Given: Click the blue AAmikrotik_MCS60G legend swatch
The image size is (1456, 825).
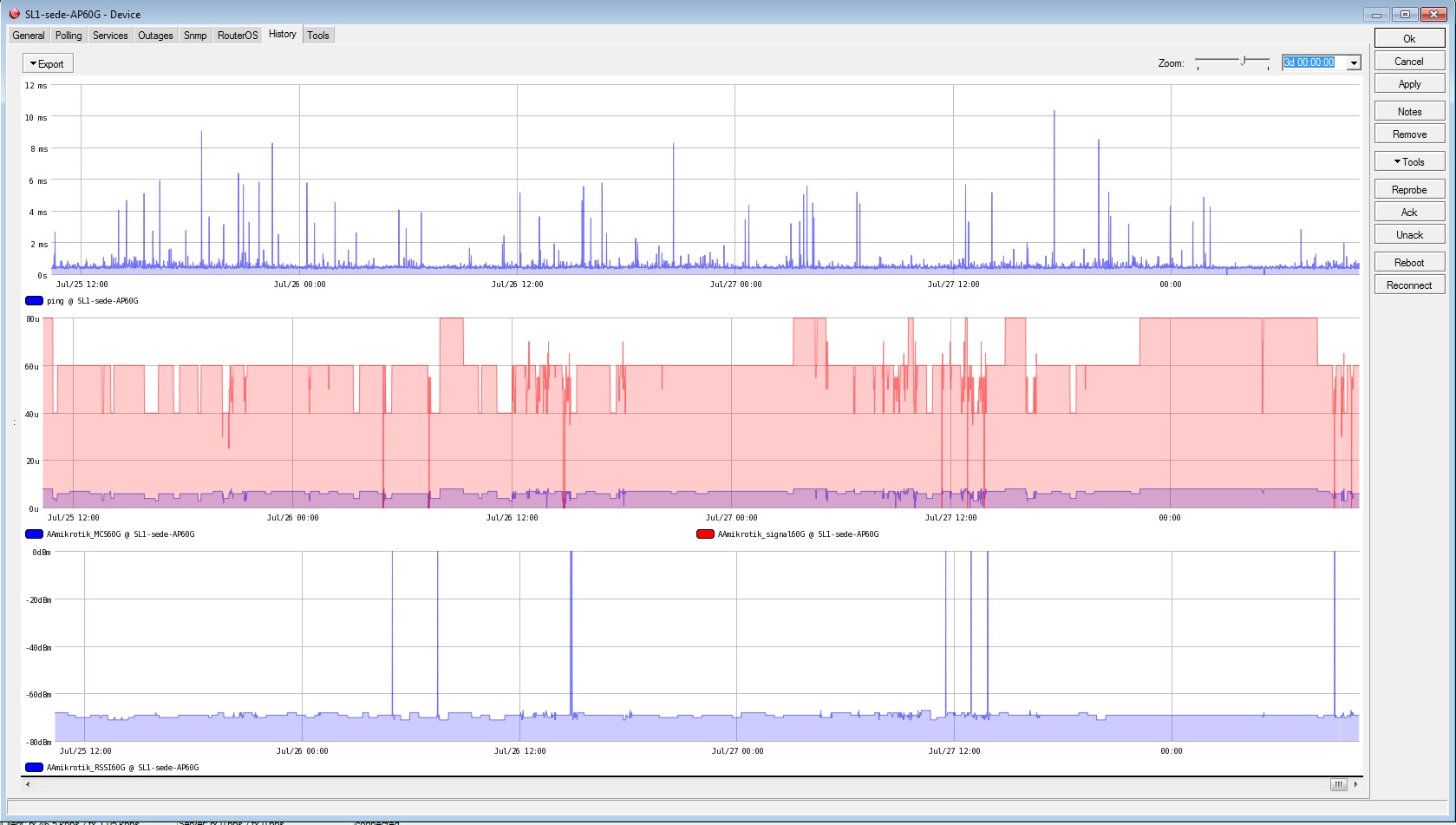Looking at the screenshot, I should [33, 534].
